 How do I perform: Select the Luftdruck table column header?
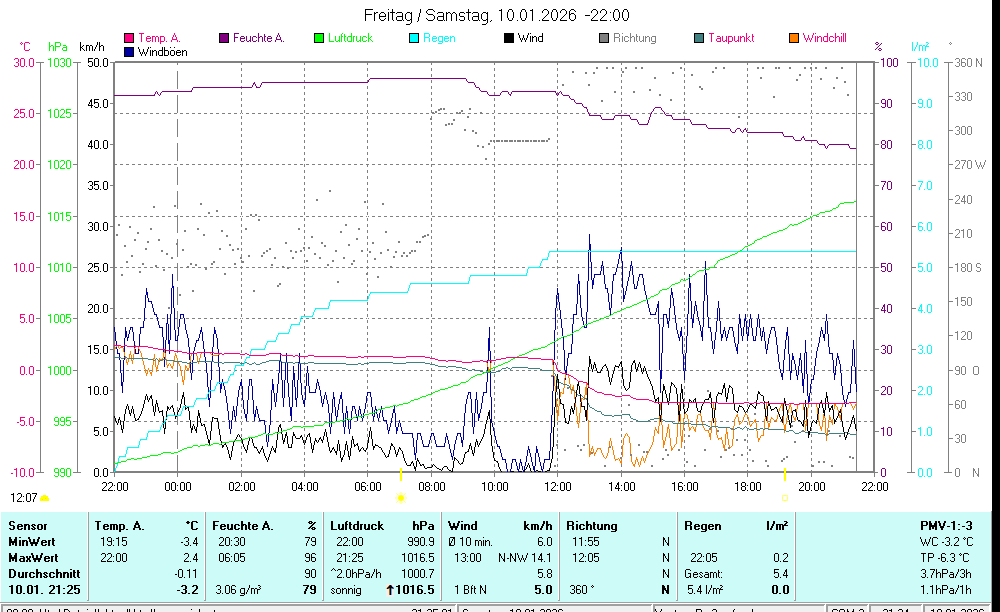click(357, 525)
